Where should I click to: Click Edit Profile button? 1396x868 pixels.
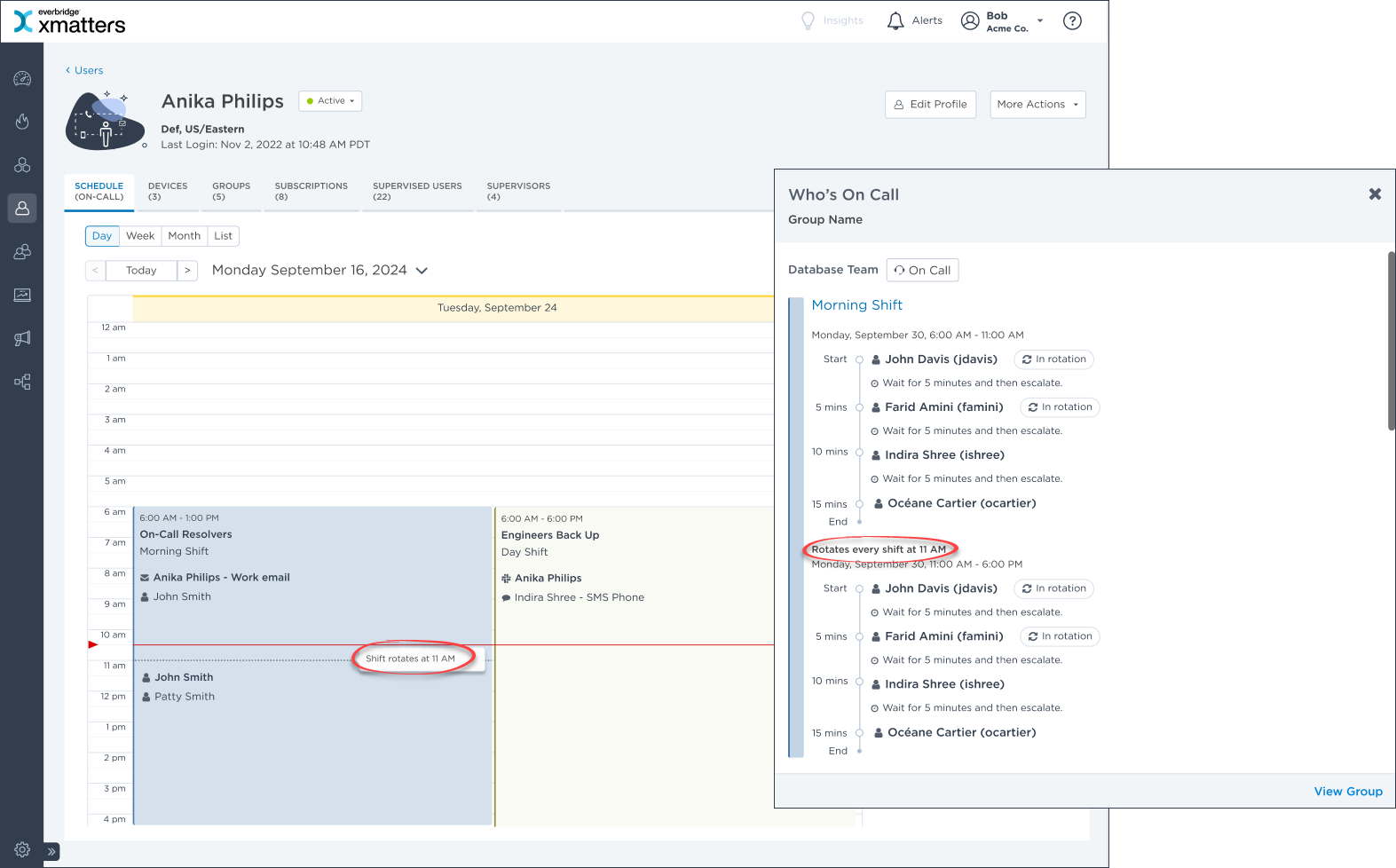[x=930, y=105]
